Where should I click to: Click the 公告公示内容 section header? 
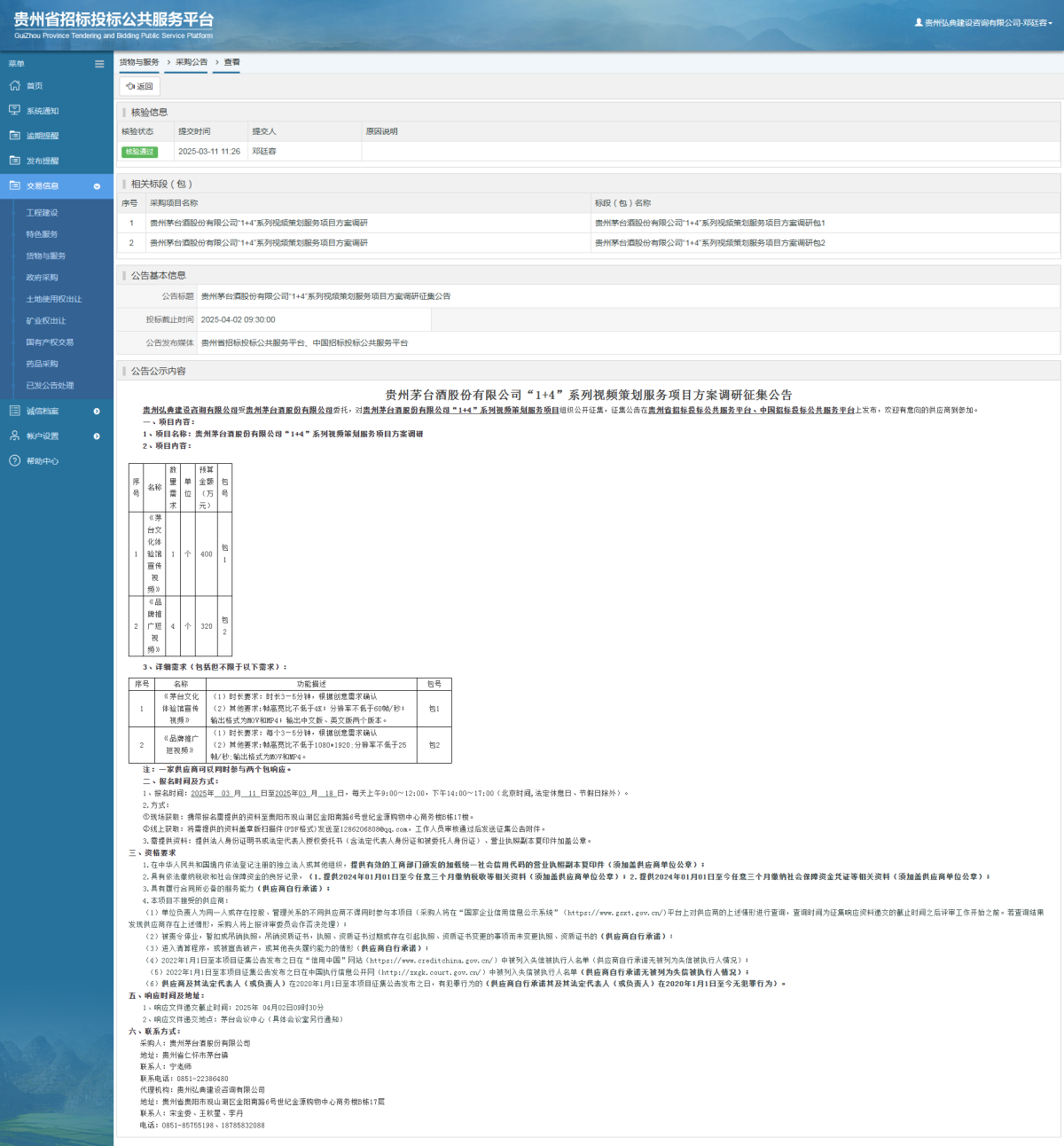pyautogui.click(x=159, y=372)
